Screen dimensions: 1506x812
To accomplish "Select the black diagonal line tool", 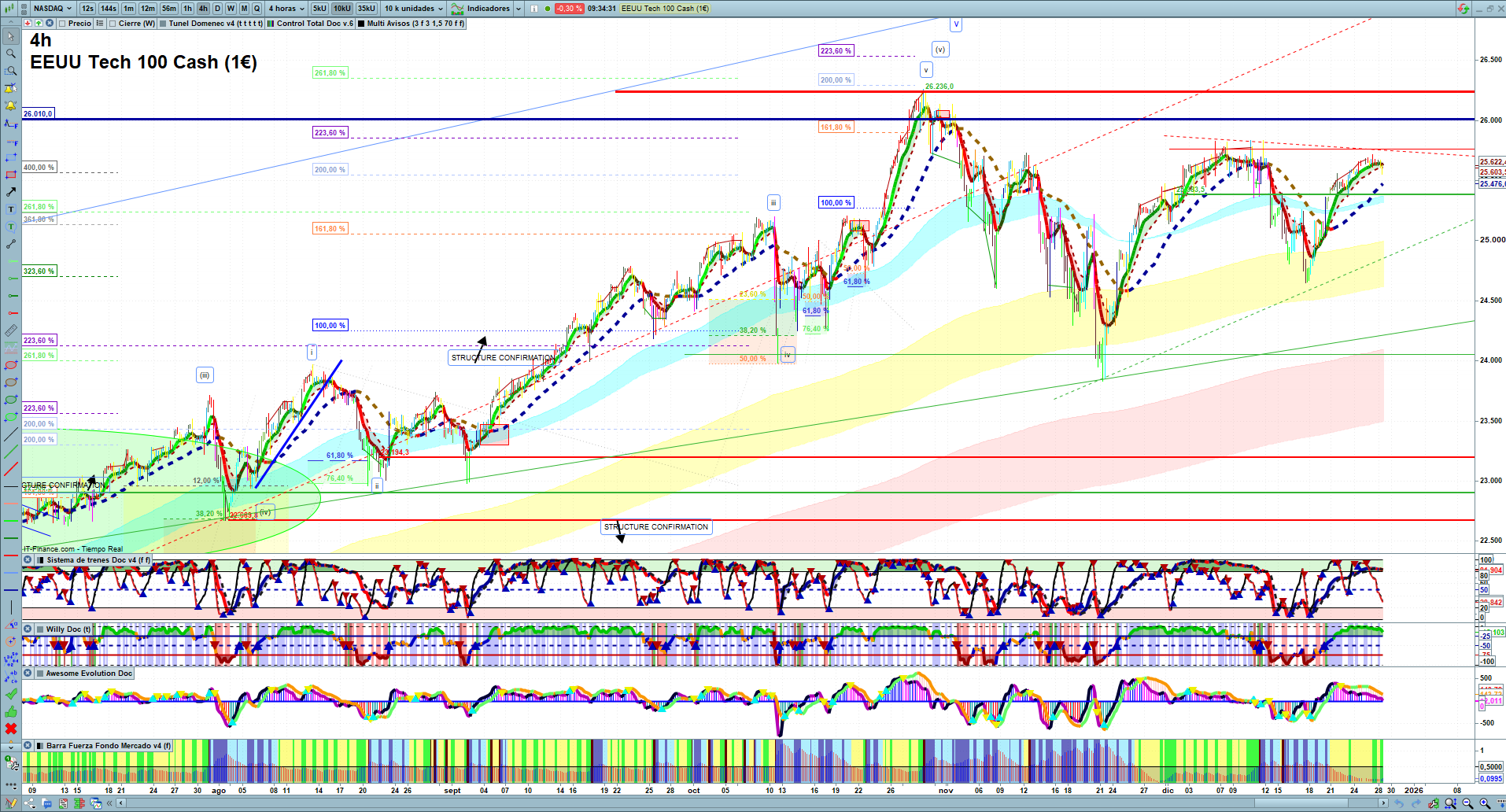I will click(x=11, y=434).
